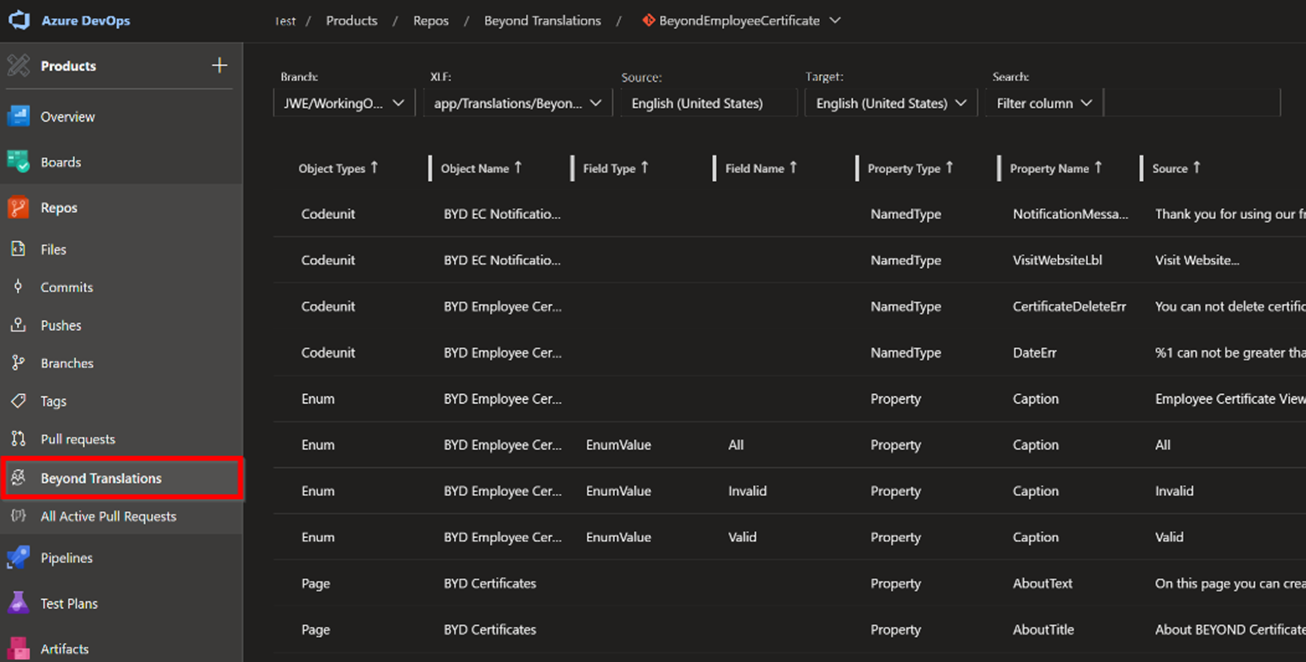
Task: Open Commits under Repos
Action: [x=66, y=287]
